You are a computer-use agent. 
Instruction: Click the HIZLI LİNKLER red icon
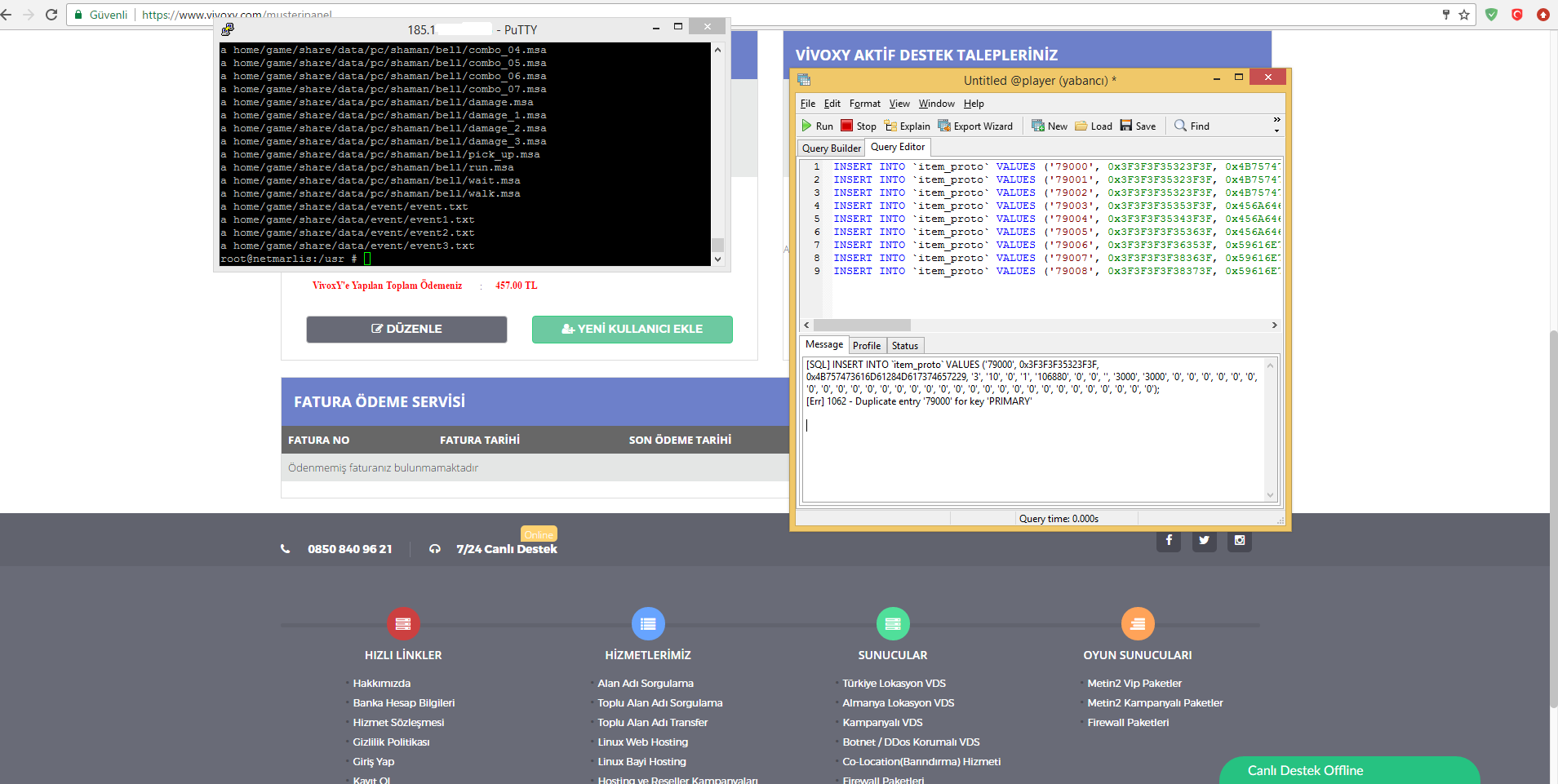[x=403, y=624]
